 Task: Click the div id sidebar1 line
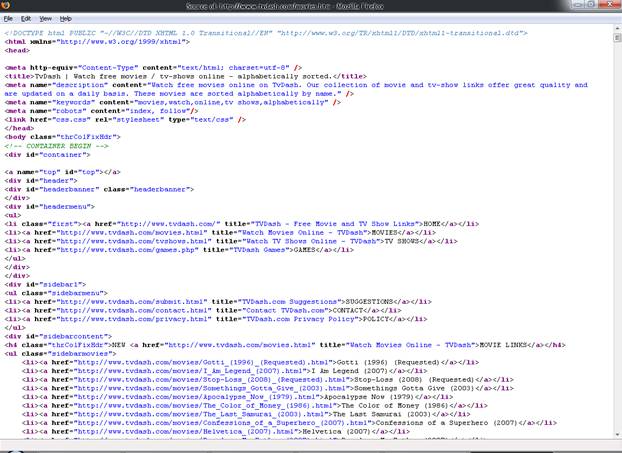tap(45, 284)
